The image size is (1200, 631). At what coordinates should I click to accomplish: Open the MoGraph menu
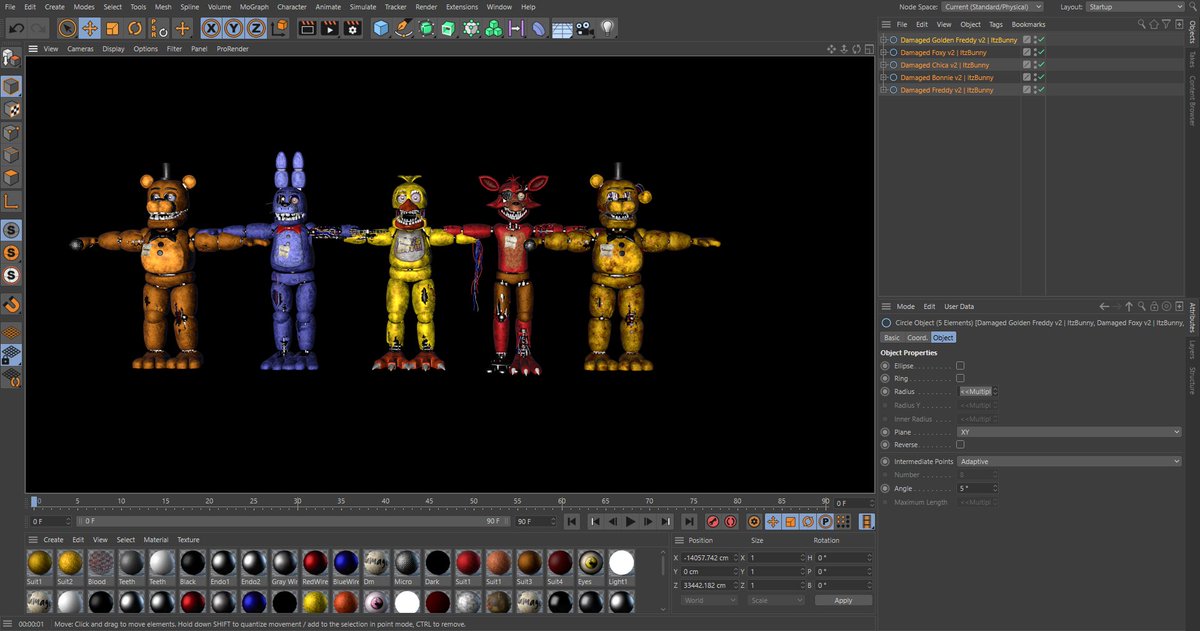tap(254, 7)
